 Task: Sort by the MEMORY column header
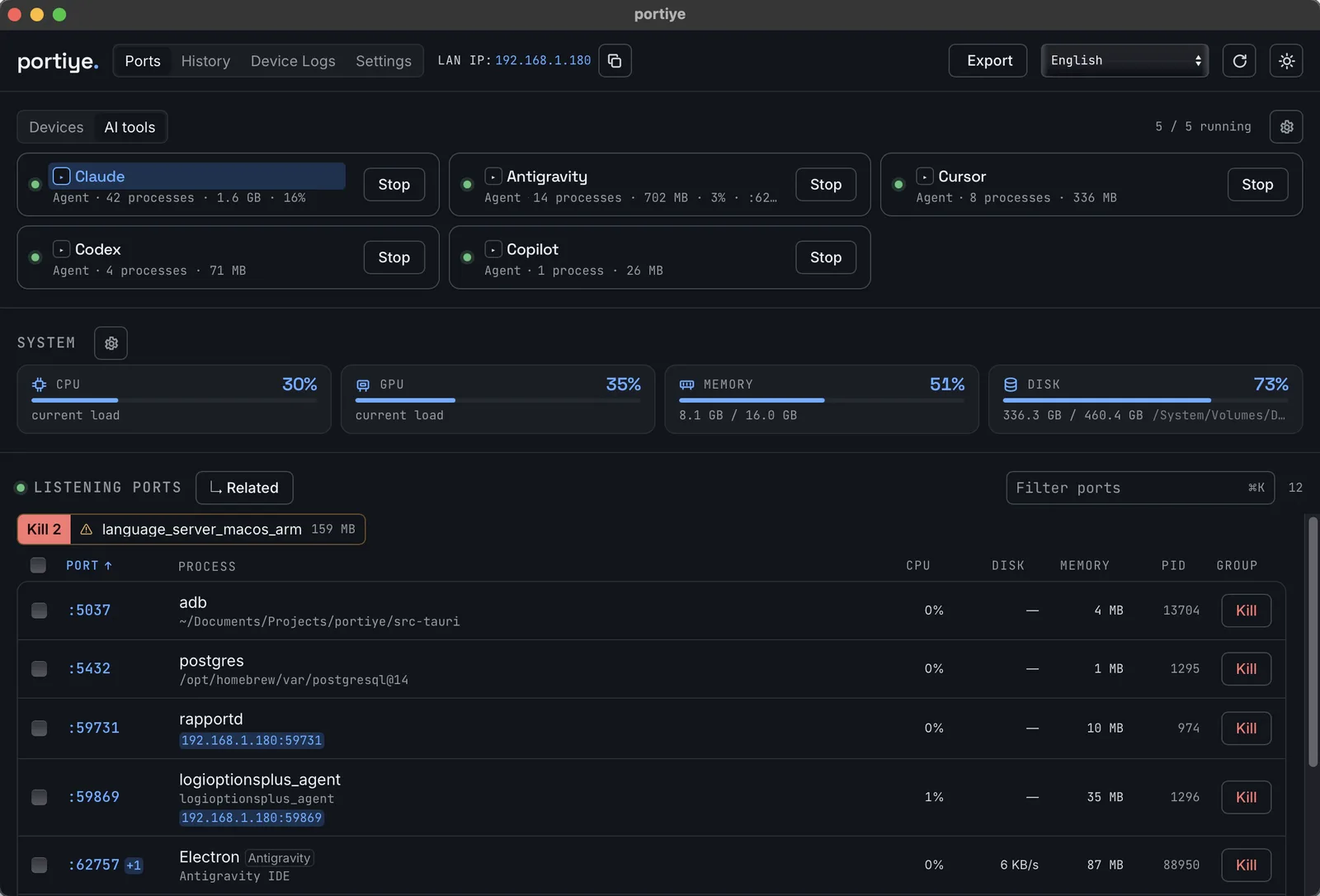coord(1084,566)
